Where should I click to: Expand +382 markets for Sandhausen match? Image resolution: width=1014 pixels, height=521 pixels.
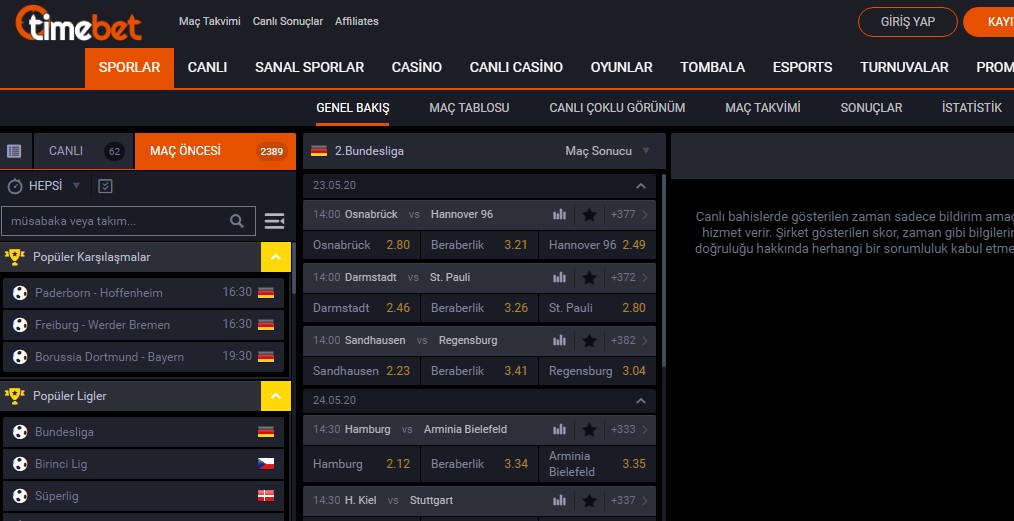point(629,341)
